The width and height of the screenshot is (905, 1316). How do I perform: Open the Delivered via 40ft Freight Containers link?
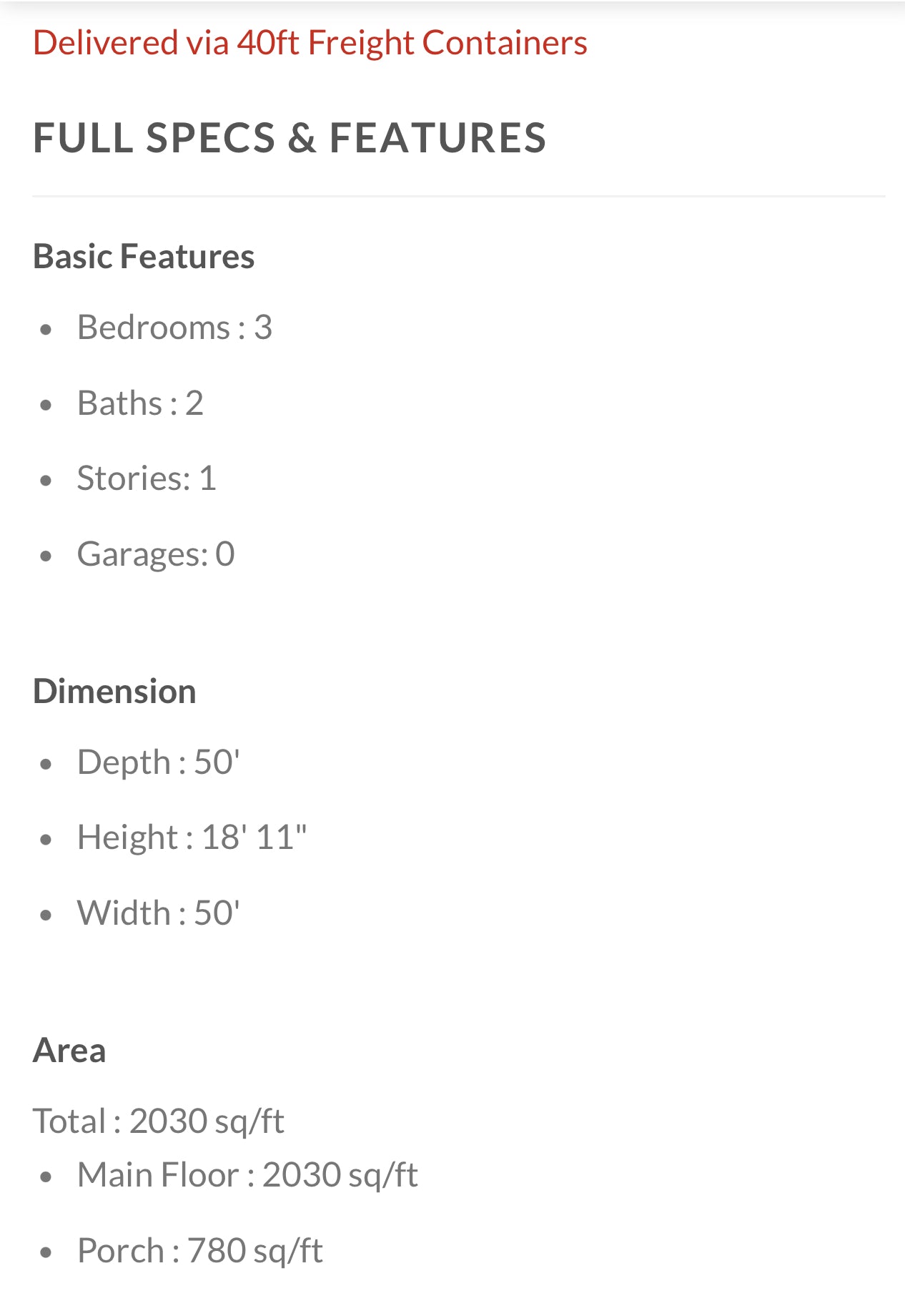point(310,43)
